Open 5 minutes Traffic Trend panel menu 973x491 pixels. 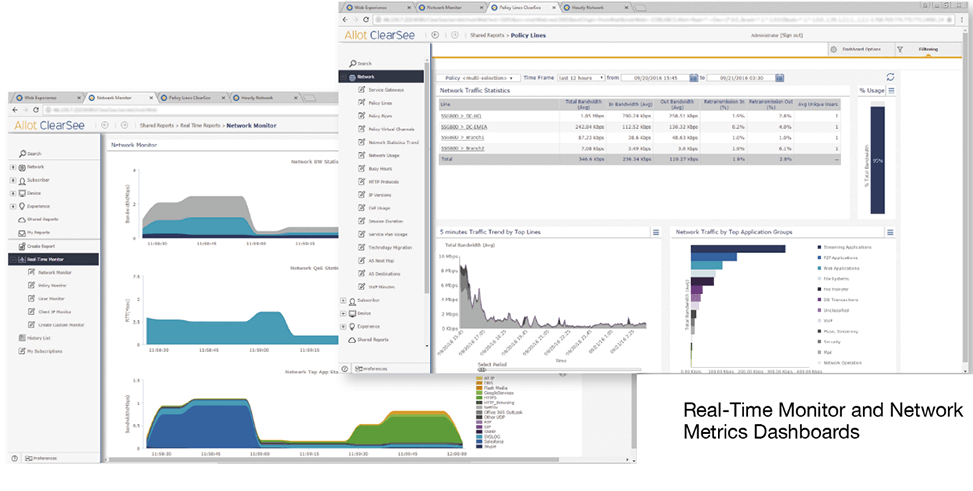click(x=655, y=232)
